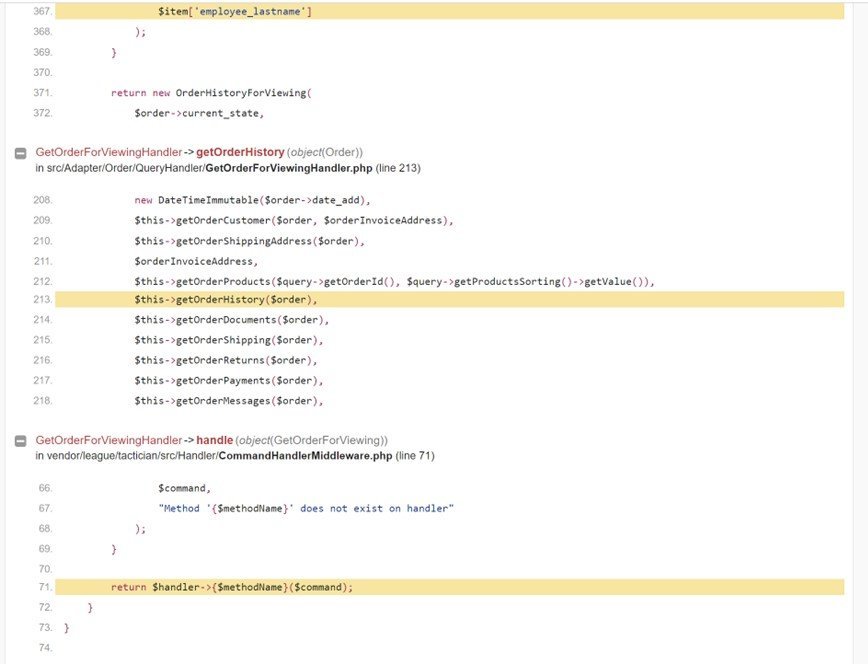Screen dimensions: 868x664
Task: Collapse the getOrderHistory stack trace block
Action: [20, 153]
